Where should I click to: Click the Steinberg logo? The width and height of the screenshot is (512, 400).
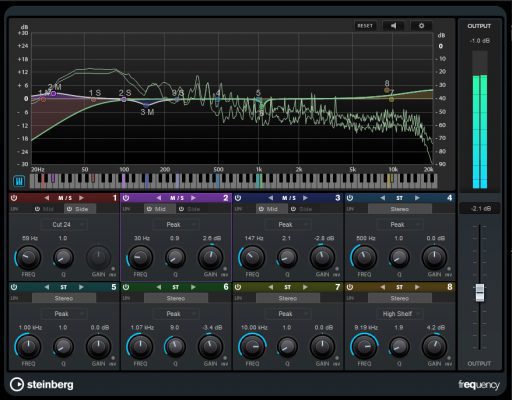point(42,384)
